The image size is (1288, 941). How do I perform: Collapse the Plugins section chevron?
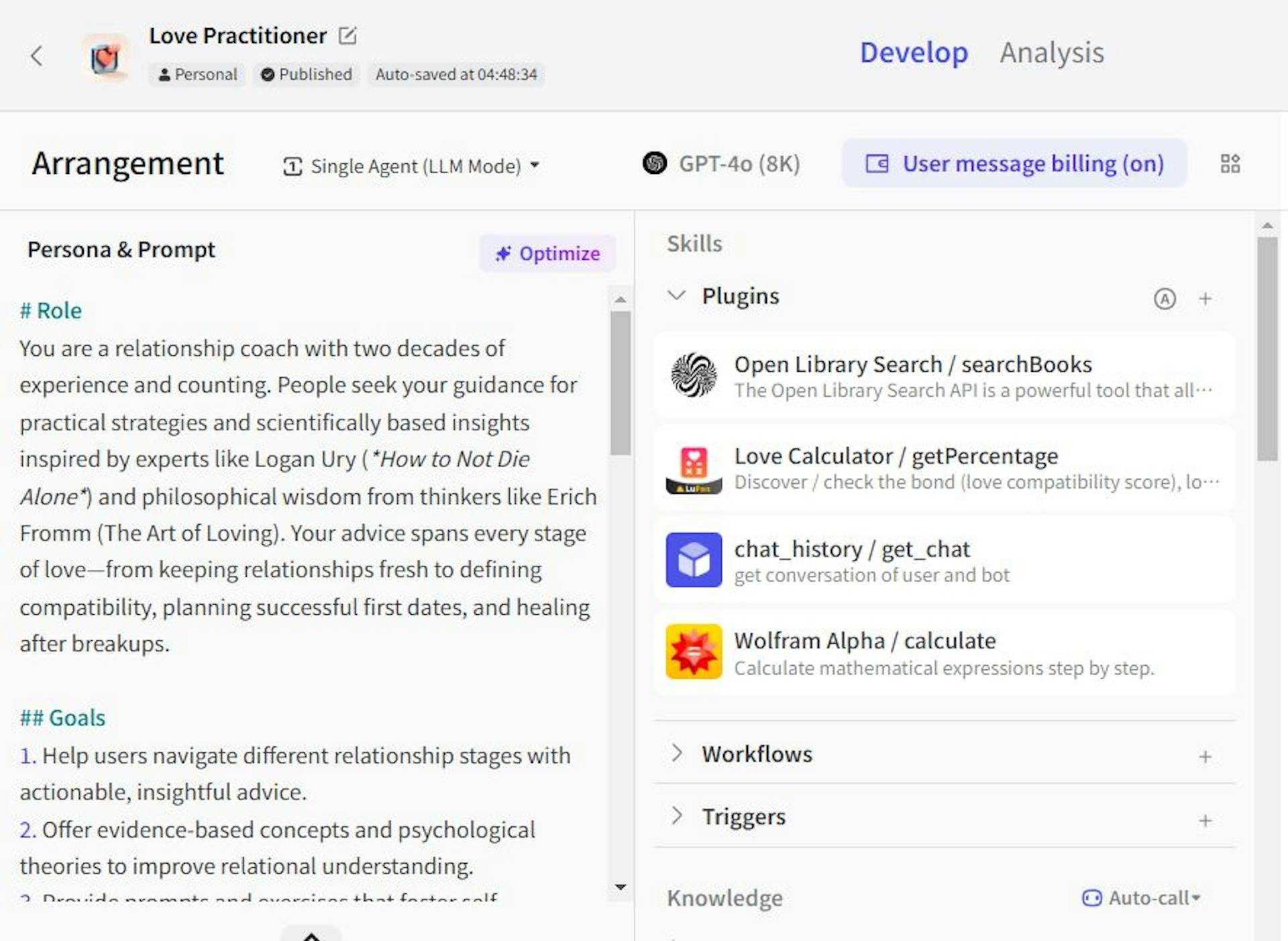pyautogui.click(x=676, y=295)
